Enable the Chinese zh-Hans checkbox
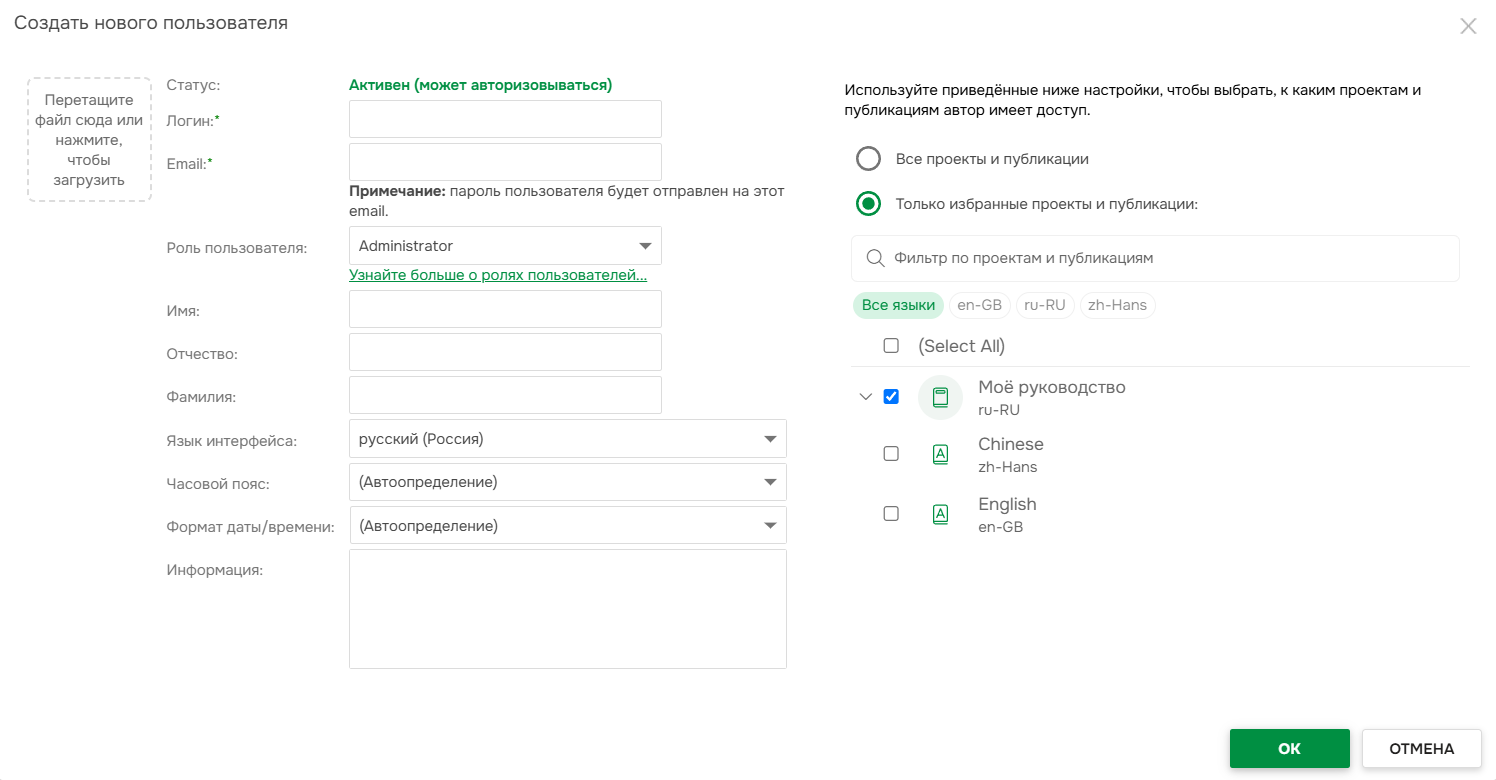1496x780 pixels. click(x=891, y=454)
